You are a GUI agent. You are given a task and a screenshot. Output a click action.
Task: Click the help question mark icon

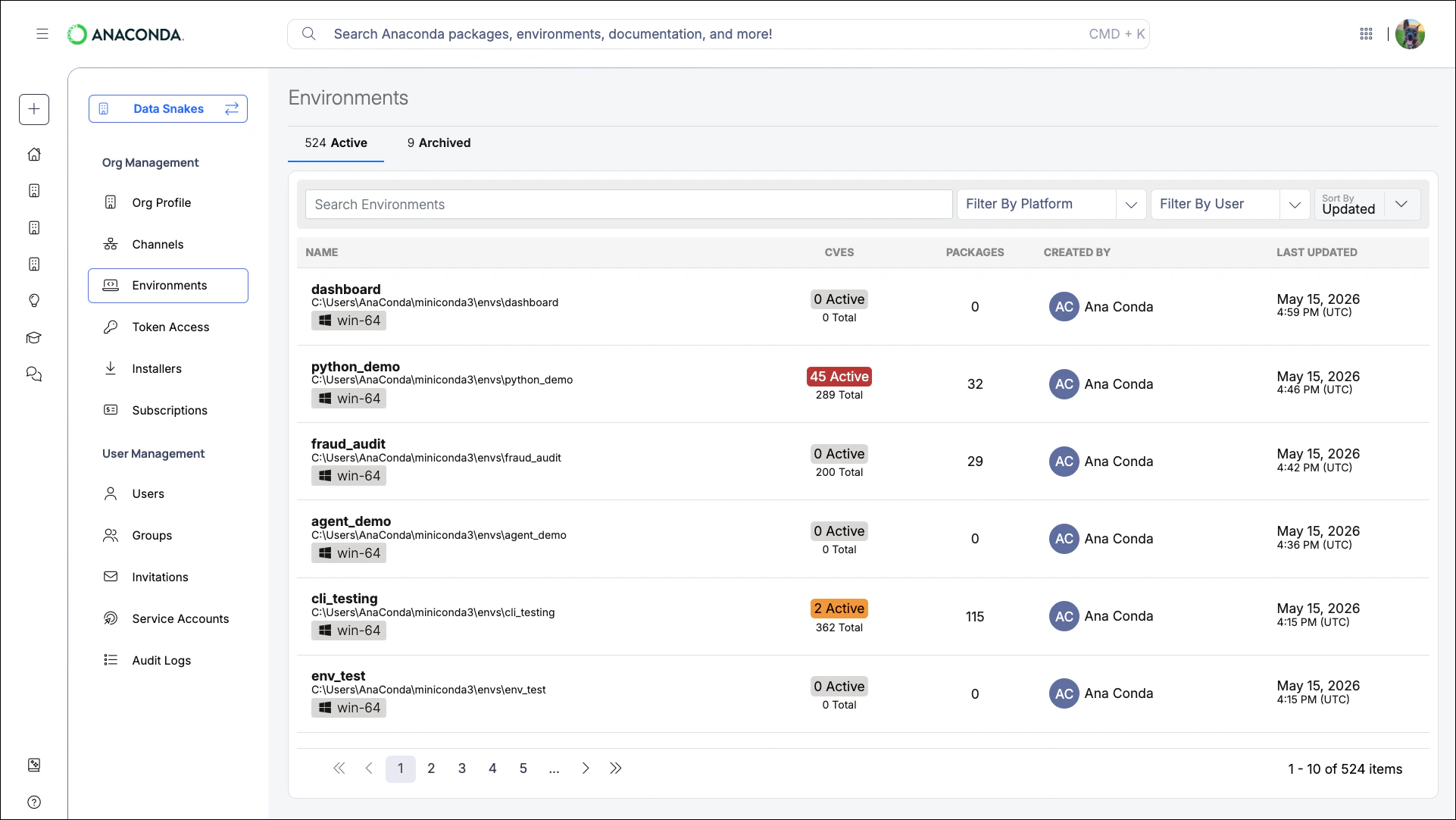[x=34, y=802]
